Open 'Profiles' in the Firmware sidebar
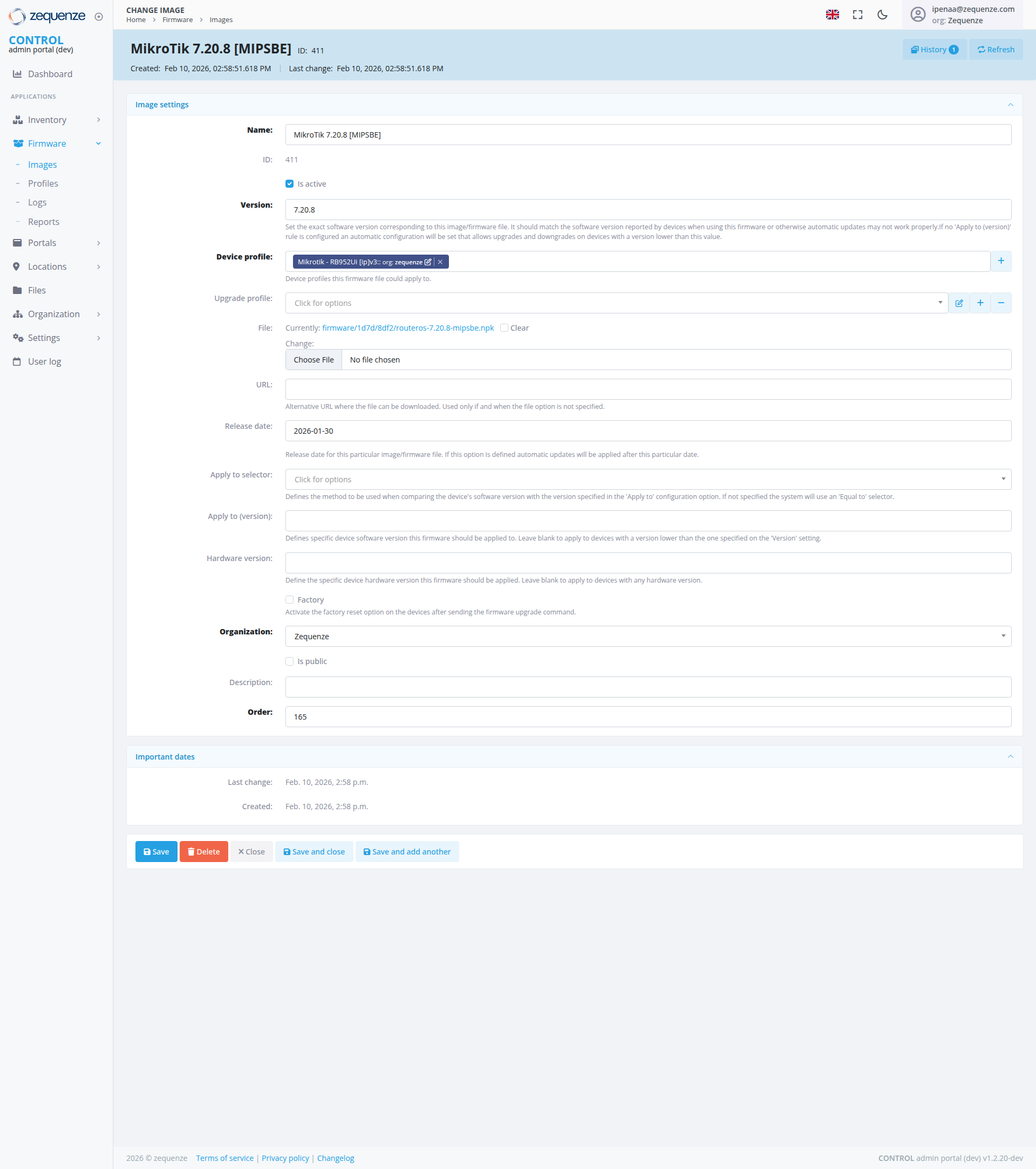The width and height of the screenshot is (1036, 1169). coord(43,183)
